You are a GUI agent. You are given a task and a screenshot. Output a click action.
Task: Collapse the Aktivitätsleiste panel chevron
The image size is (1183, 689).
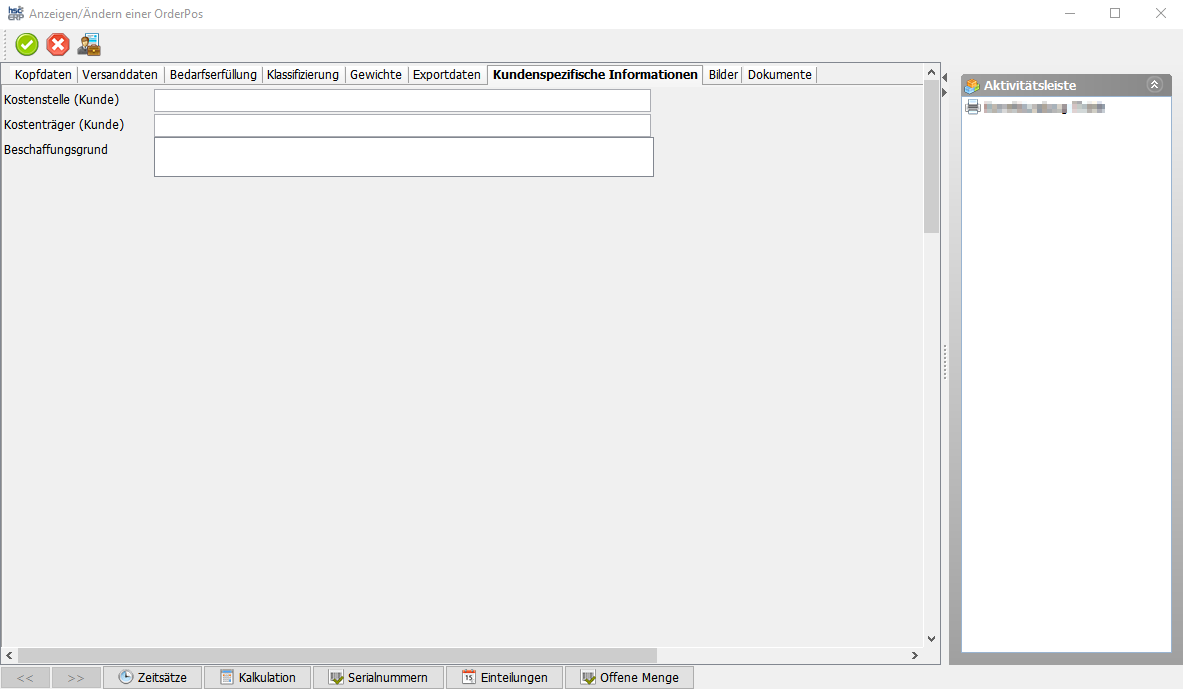1154,85
